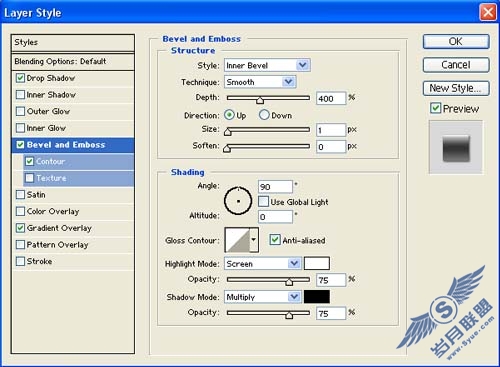Check Use Global Light option
This screenshot has width=500, height=367.
coord(263,202)
